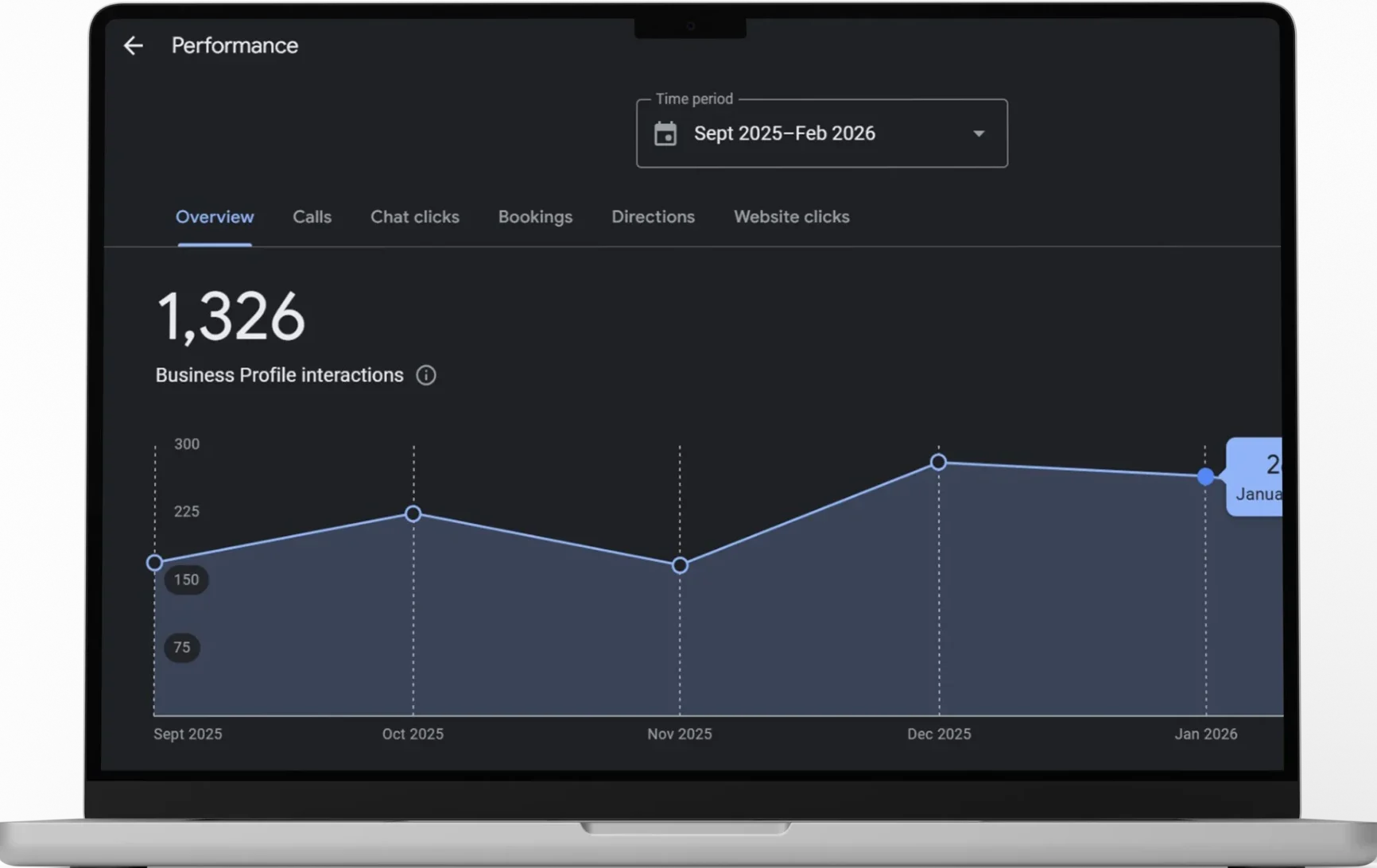Expand the Time period dropdown arrow
The width and height of the screenshot is (1377, 868).
coord(979,134)
